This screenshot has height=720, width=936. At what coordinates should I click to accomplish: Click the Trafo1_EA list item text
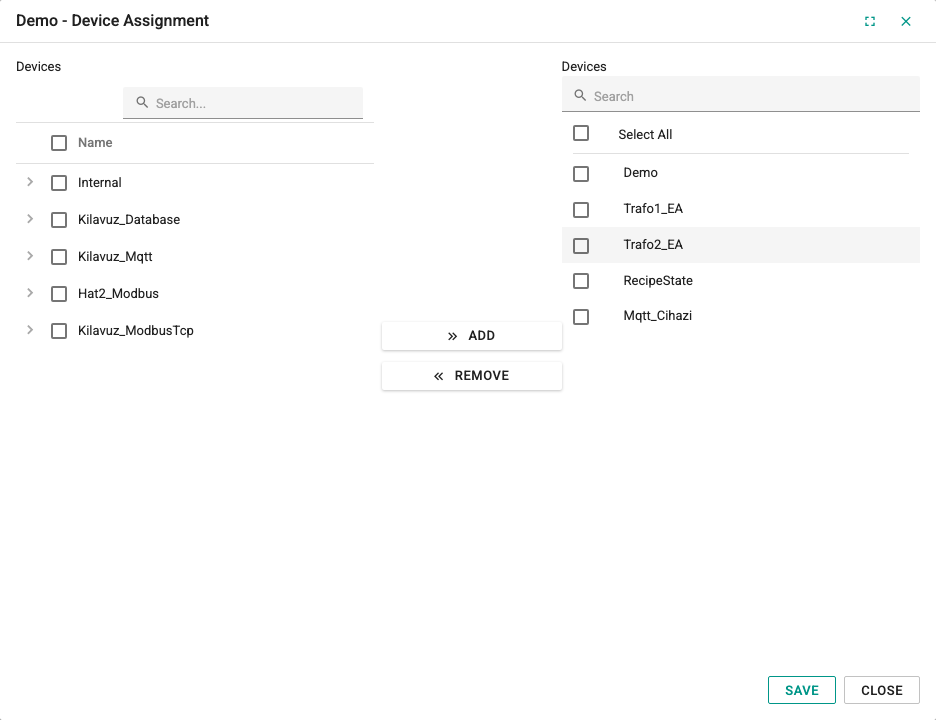[x=653, y=208]
